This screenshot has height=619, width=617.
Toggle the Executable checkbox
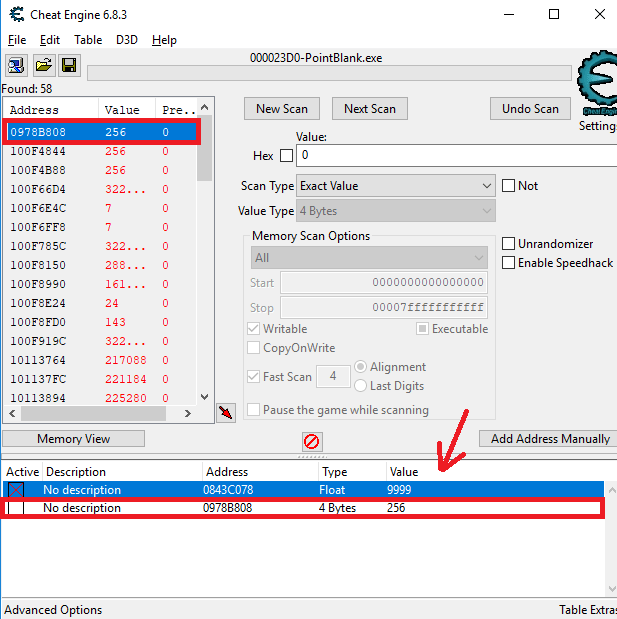[x=422, y=329]
